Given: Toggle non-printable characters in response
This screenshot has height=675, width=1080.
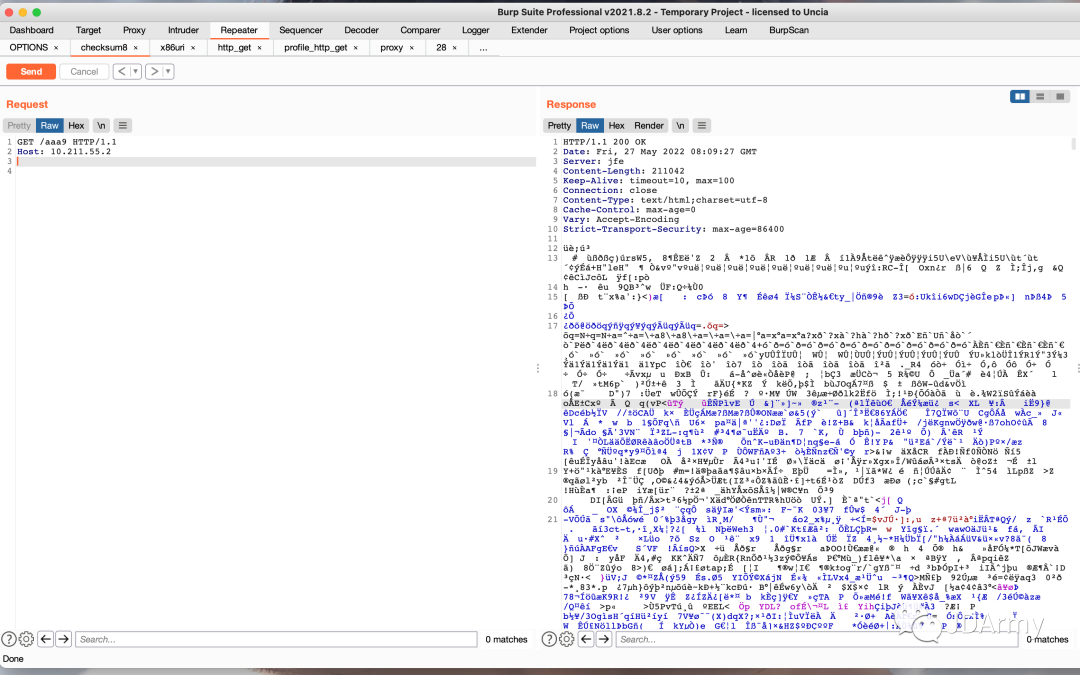Looking at the screenshot, I should (x=681, y=125).
